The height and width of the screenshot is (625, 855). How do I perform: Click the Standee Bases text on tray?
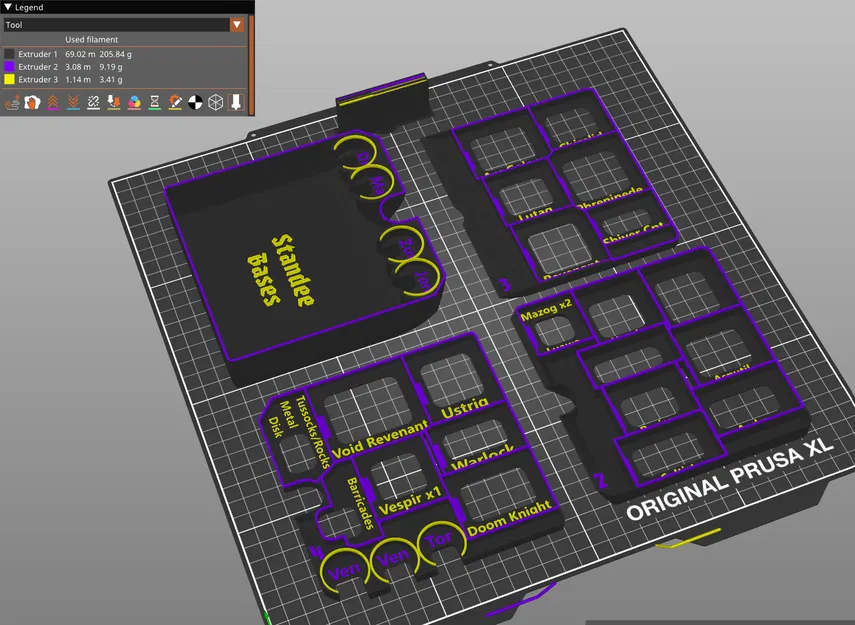click(x=281, y=271)
